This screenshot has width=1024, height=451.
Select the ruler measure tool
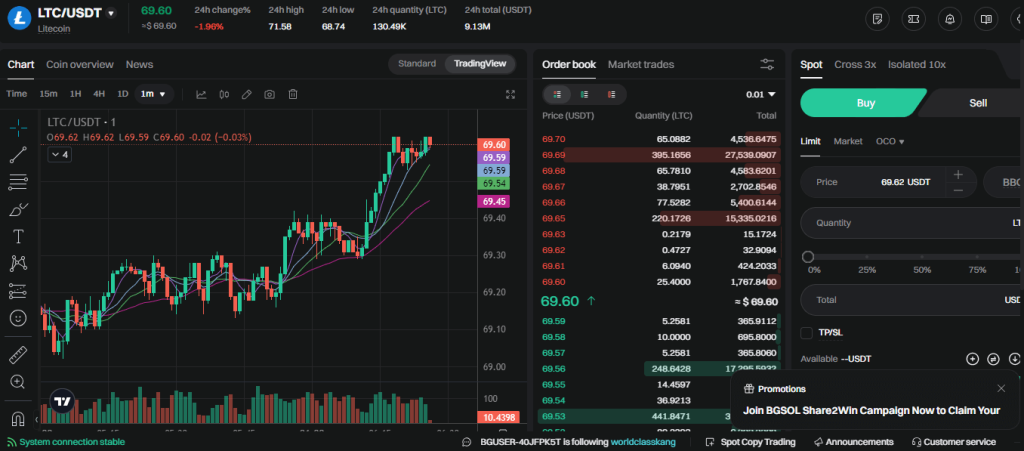[18, 354]
